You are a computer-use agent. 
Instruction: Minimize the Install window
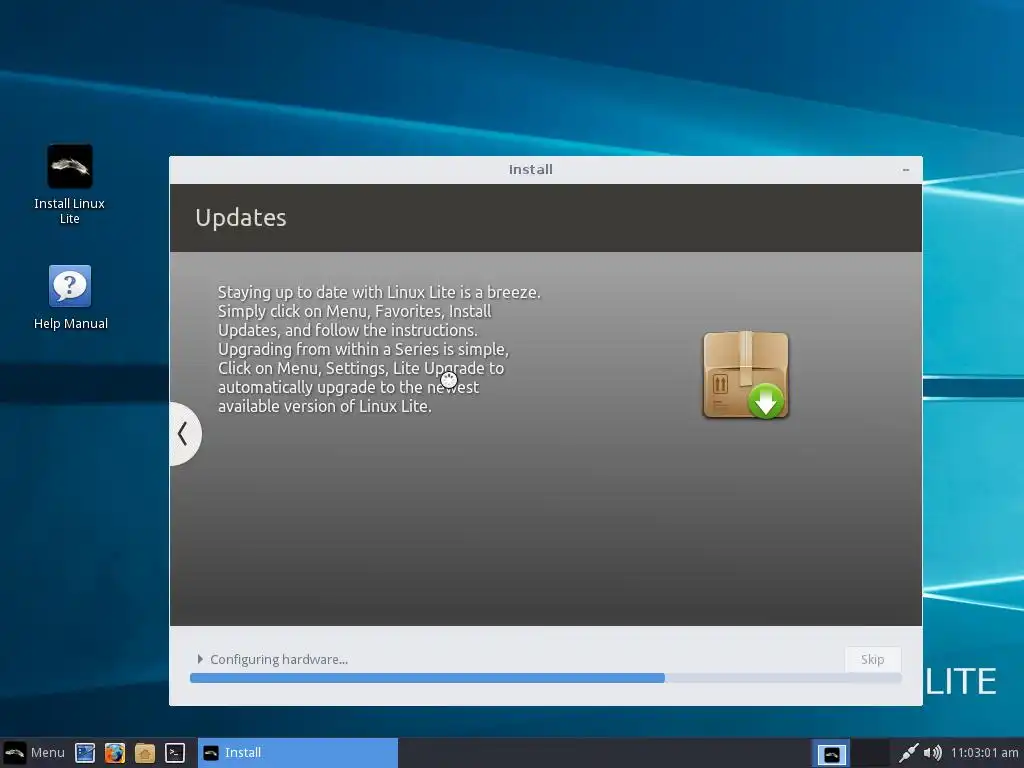click(905, 170)
